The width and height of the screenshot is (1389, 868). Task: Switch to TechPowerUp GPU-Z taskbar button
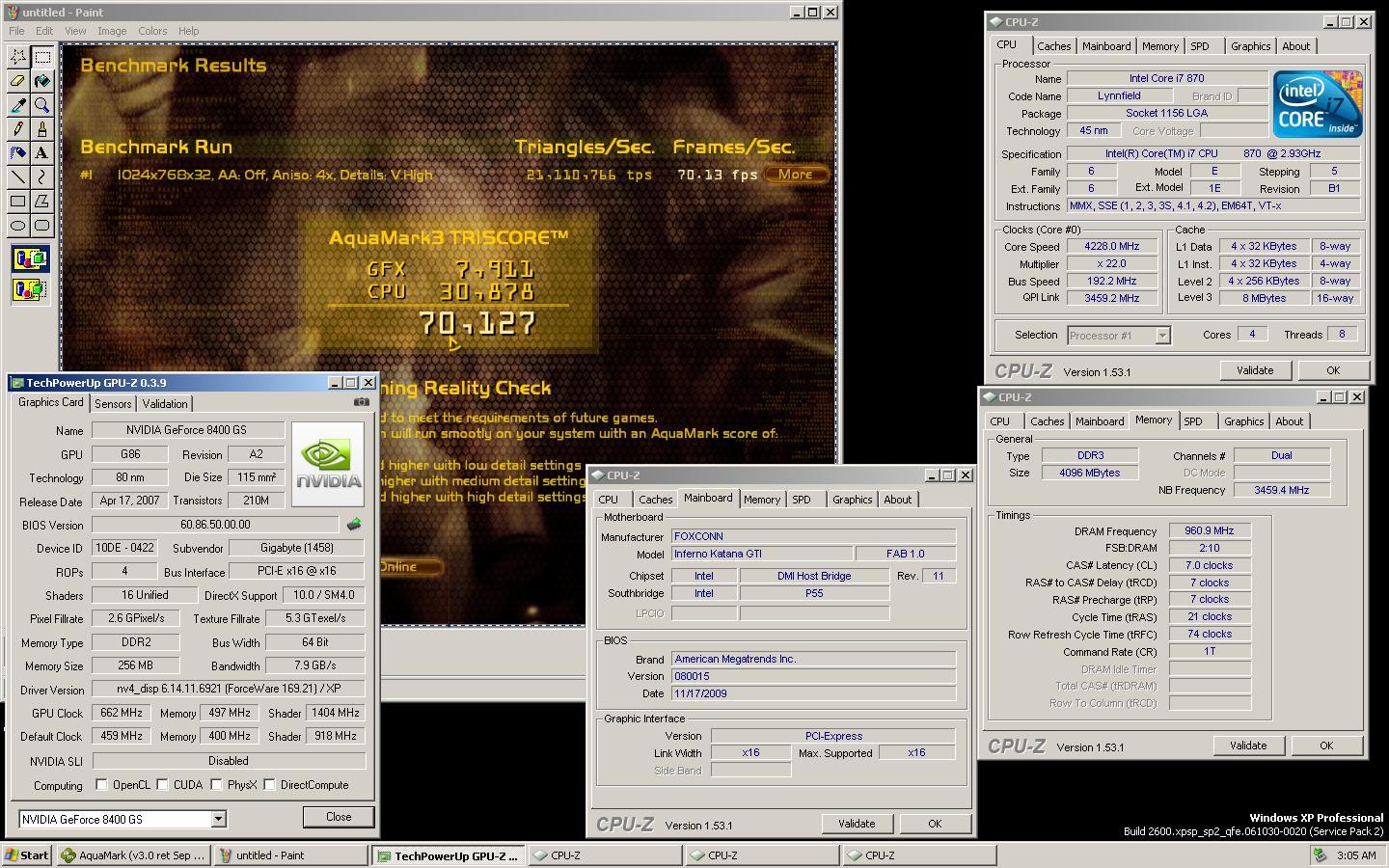pos(449,855)
